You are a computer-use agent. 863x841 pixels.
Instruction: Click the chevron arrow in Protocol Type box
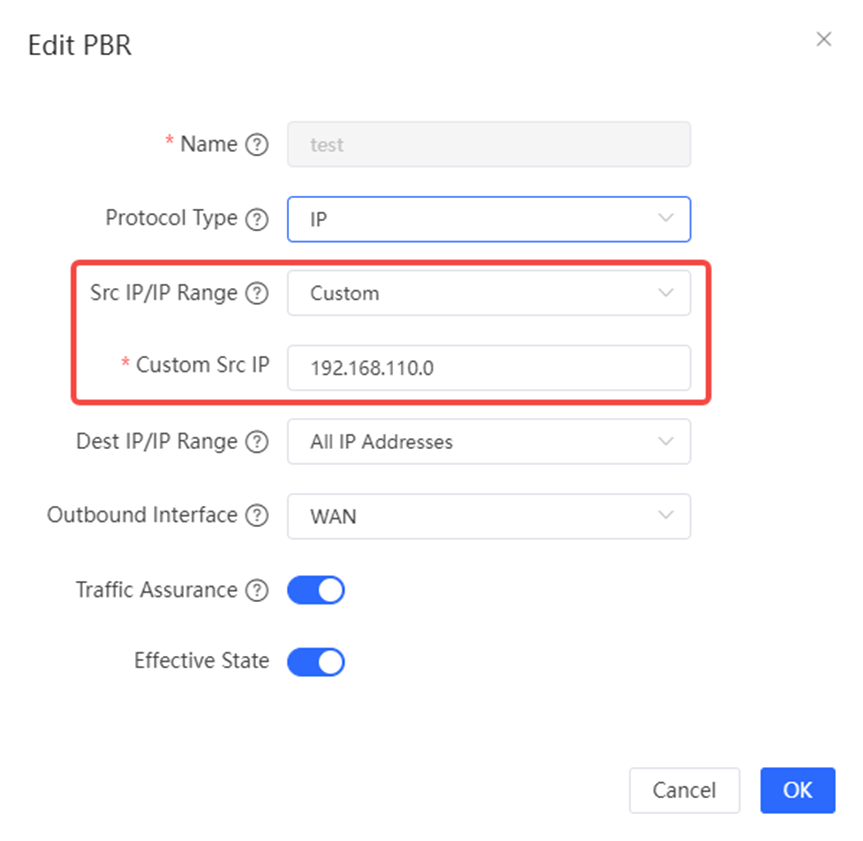666,219
